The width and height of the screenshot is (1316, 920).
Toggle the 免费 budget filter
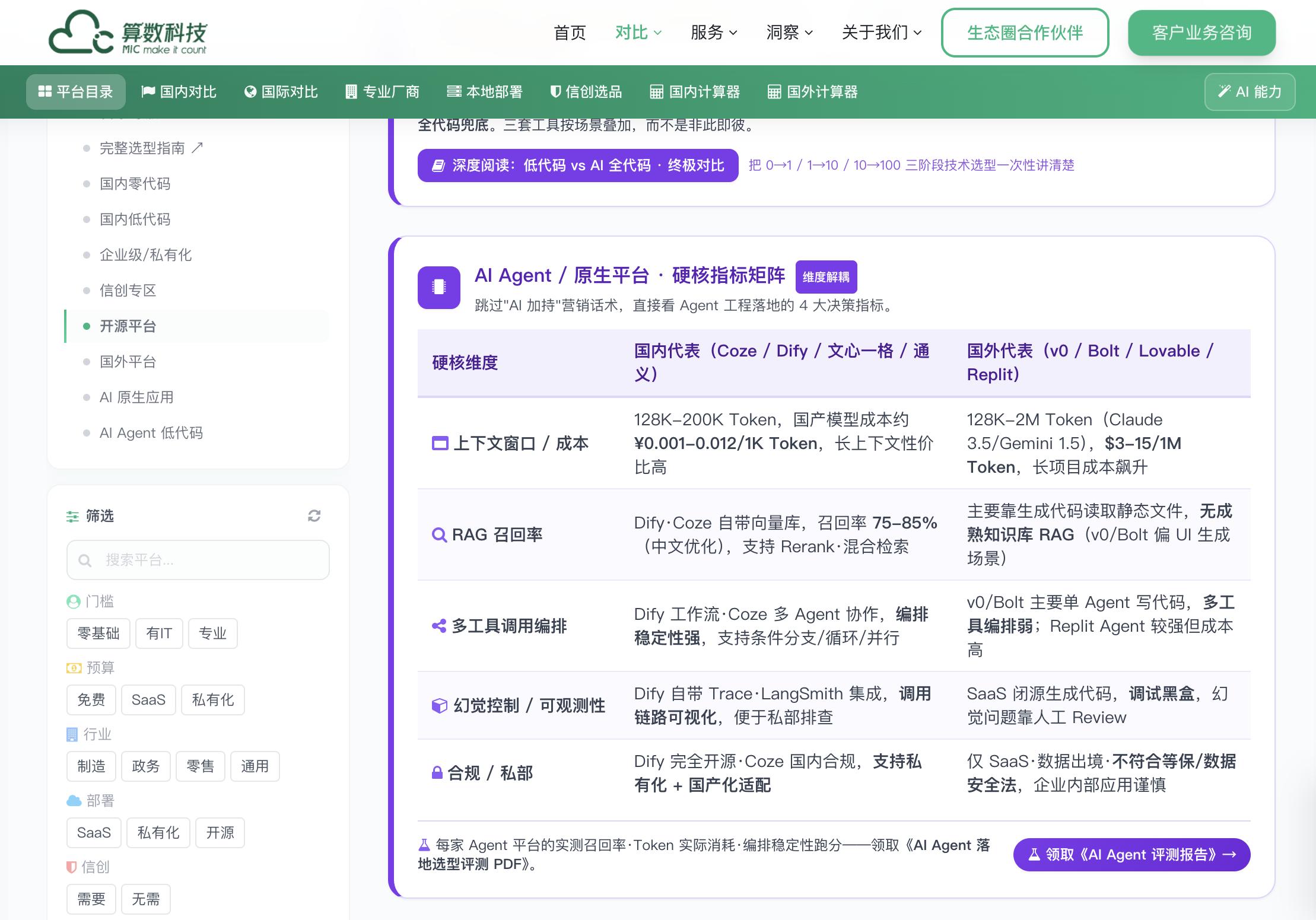(x=91, y=700)
